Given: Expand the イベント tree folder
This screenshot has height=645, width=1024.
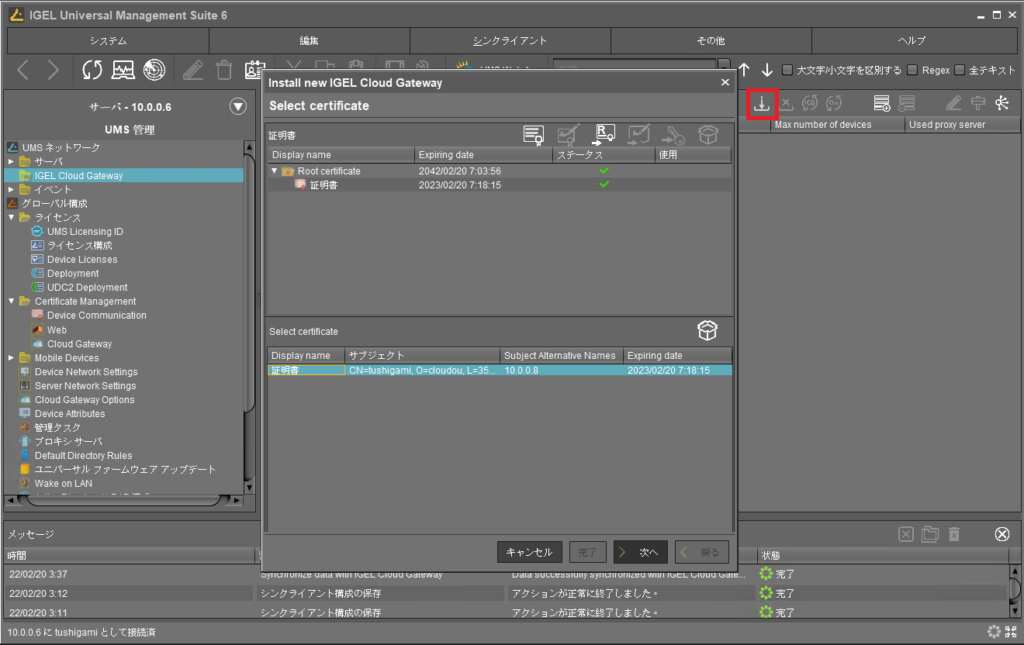Looking at the screenshot, I should [x=11, y=189].
